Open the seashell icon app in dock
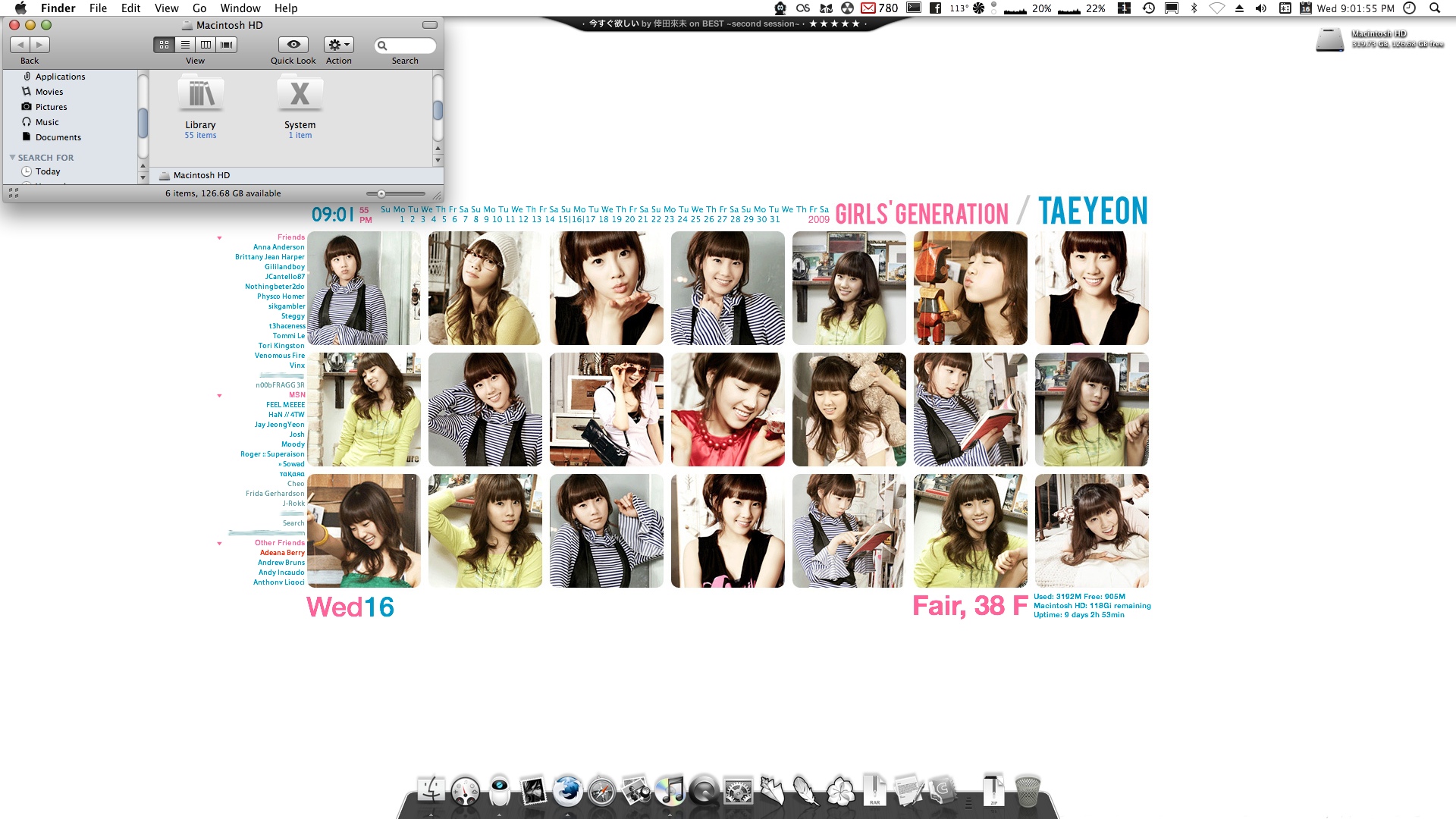 772,791
